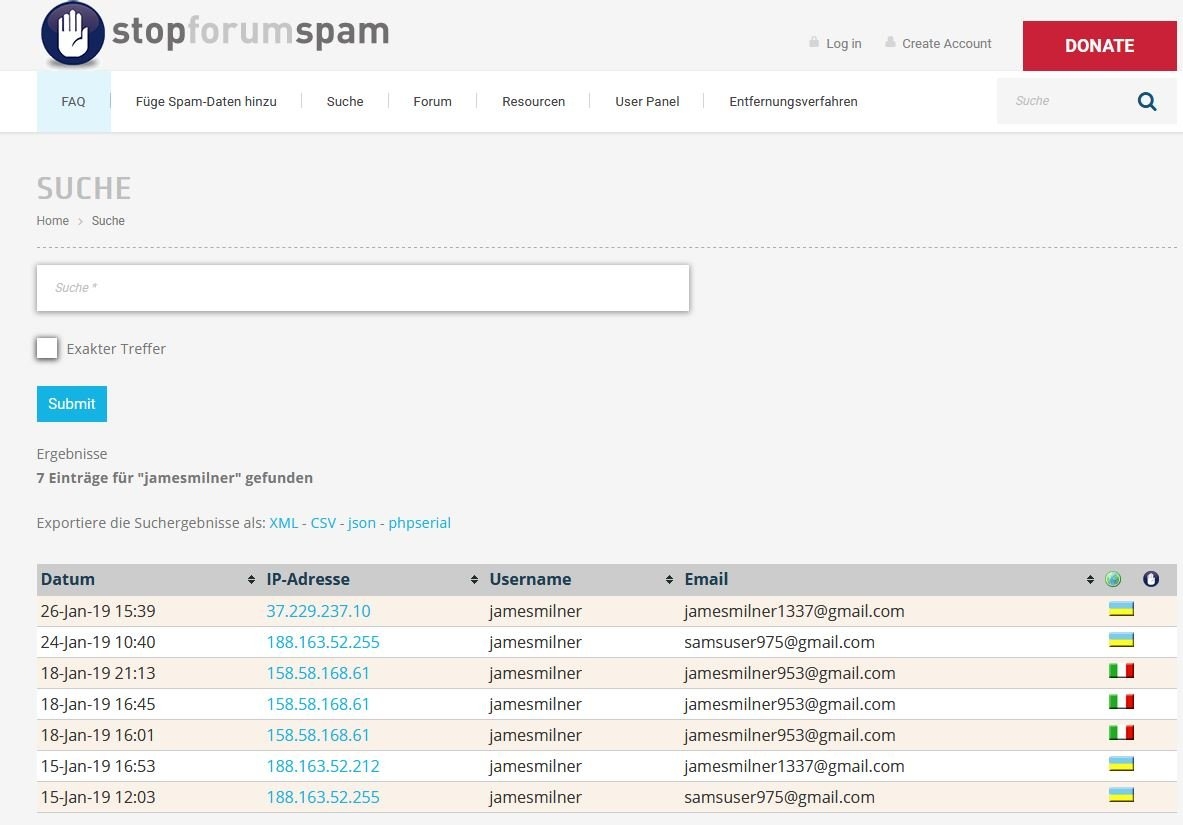
Task: Sort table by Datum column arrows
Action: pyautogui.click(x=250, y=580)
